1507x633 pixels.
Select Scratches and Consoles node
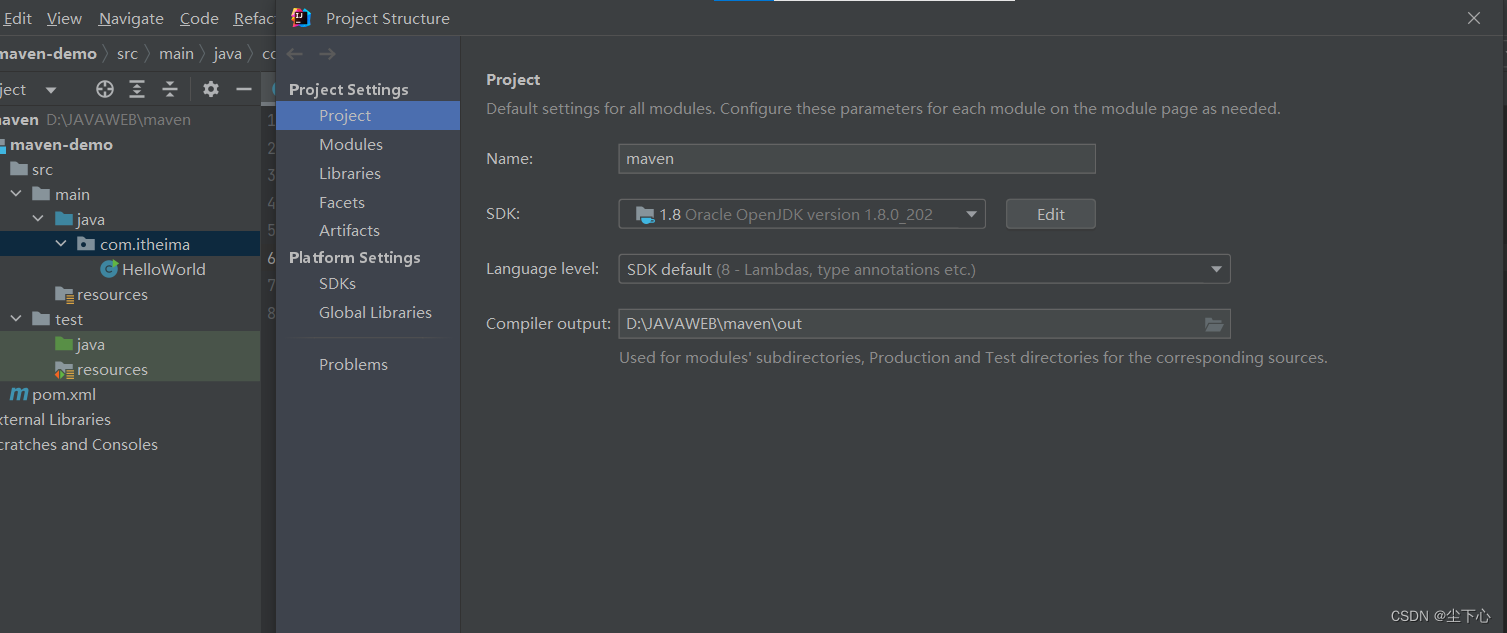click(x=78, y=444)
